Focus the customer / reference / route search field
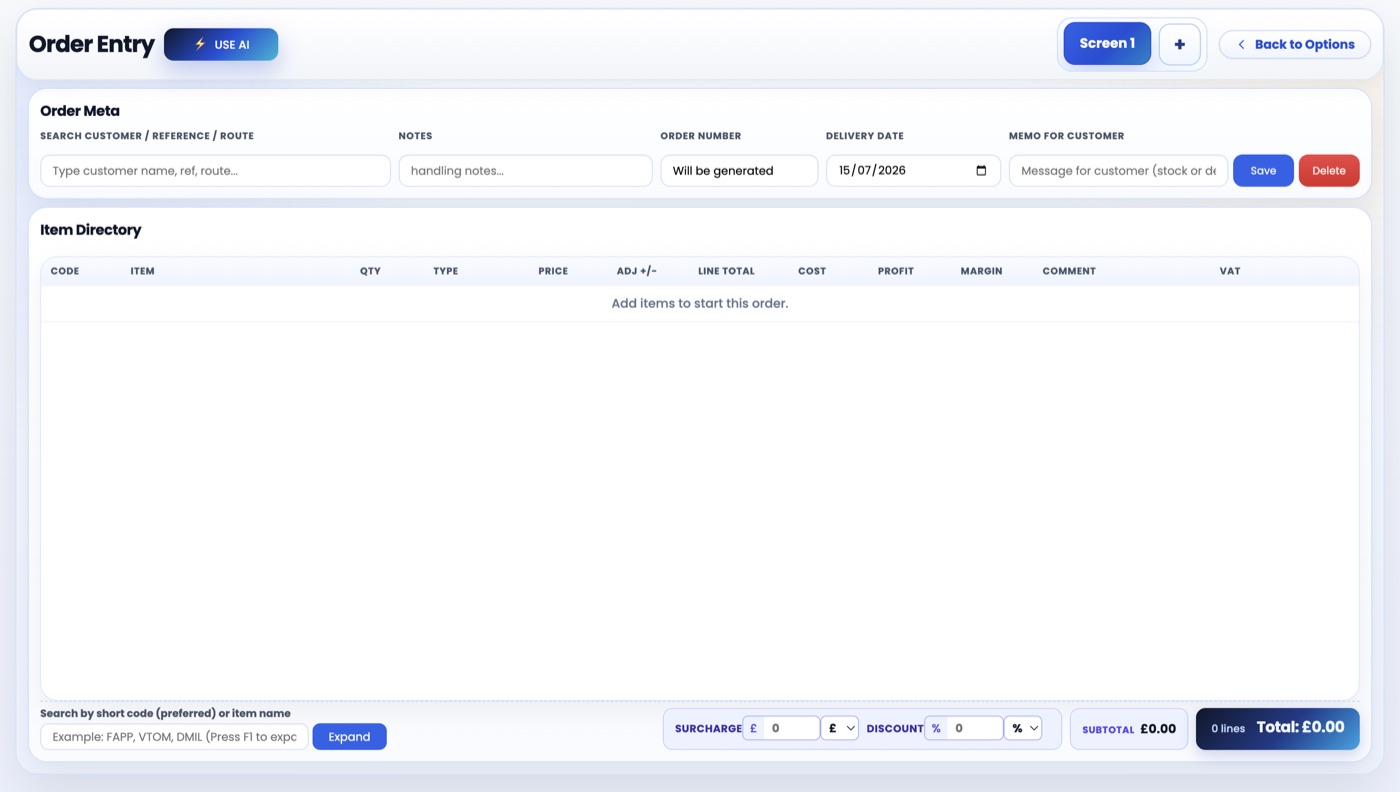 click(x=215, y=170)
